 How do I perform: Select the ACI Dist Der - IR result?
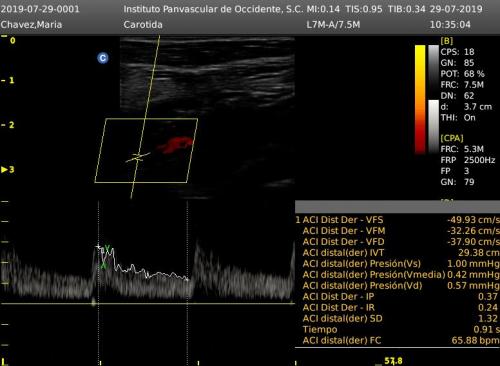click(397, 308)
